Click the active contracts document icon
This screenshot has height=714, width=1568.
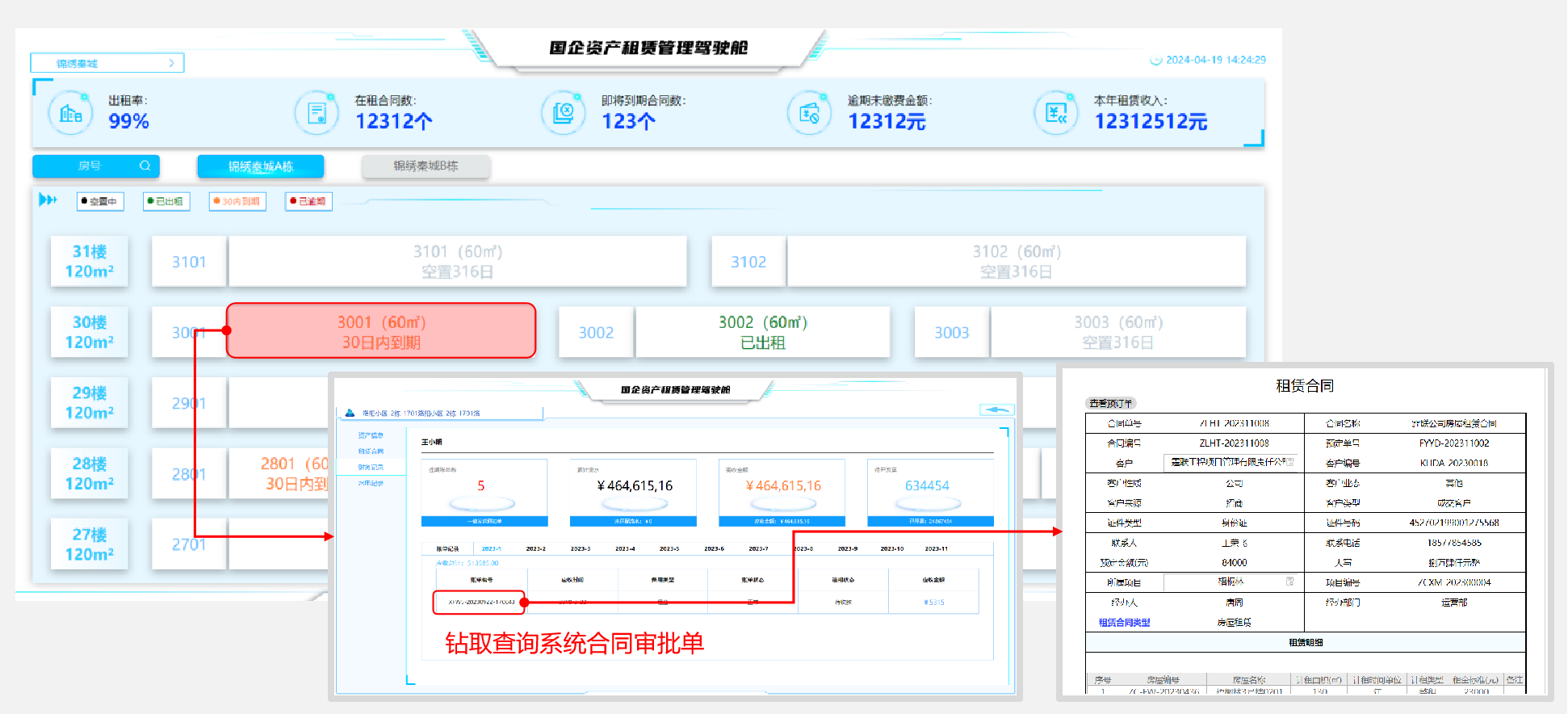[317, 113]
